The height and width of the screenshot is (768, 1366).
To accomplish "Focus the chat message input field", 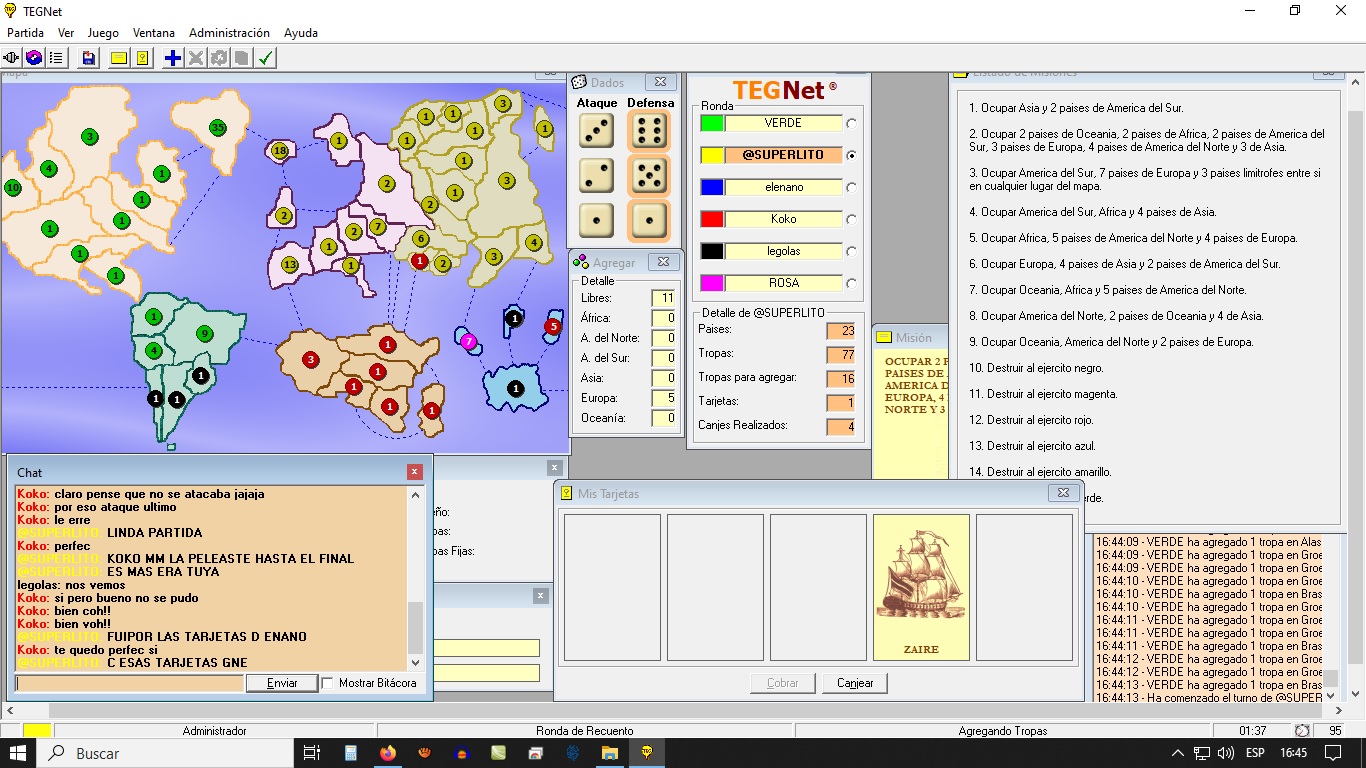I will click(x=130, y=683).
